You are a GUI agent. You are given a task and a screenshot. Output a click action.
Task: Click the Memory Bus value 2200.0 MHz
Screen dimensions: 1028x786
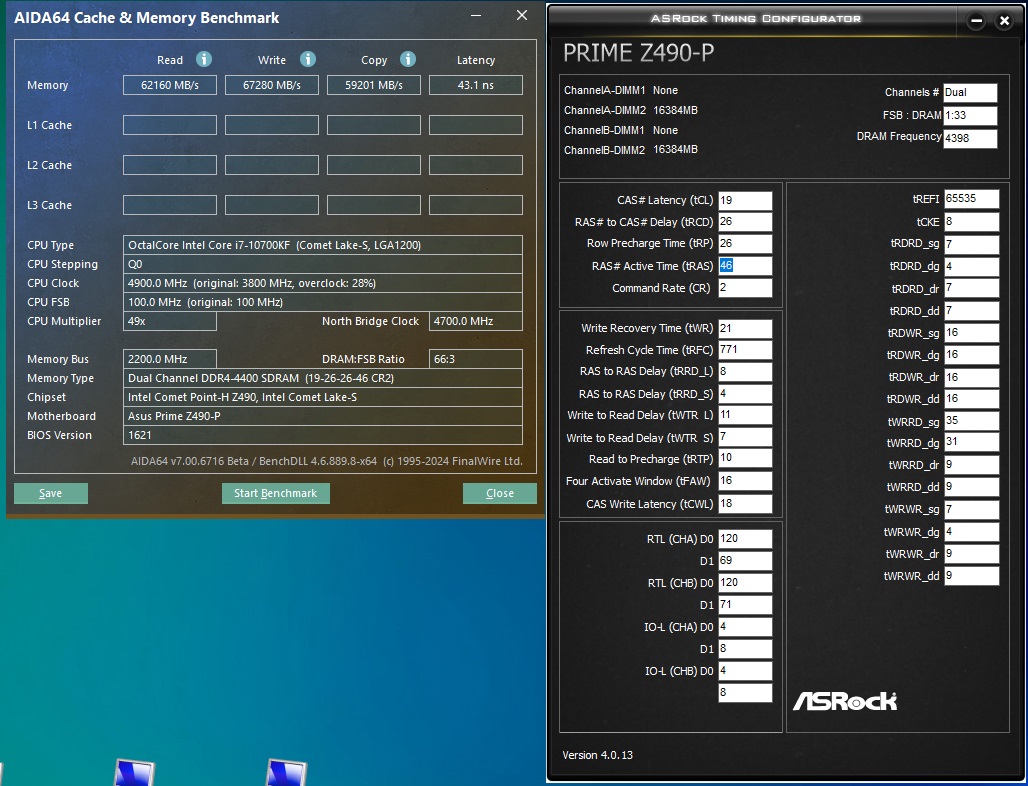(x=170, y=359)
